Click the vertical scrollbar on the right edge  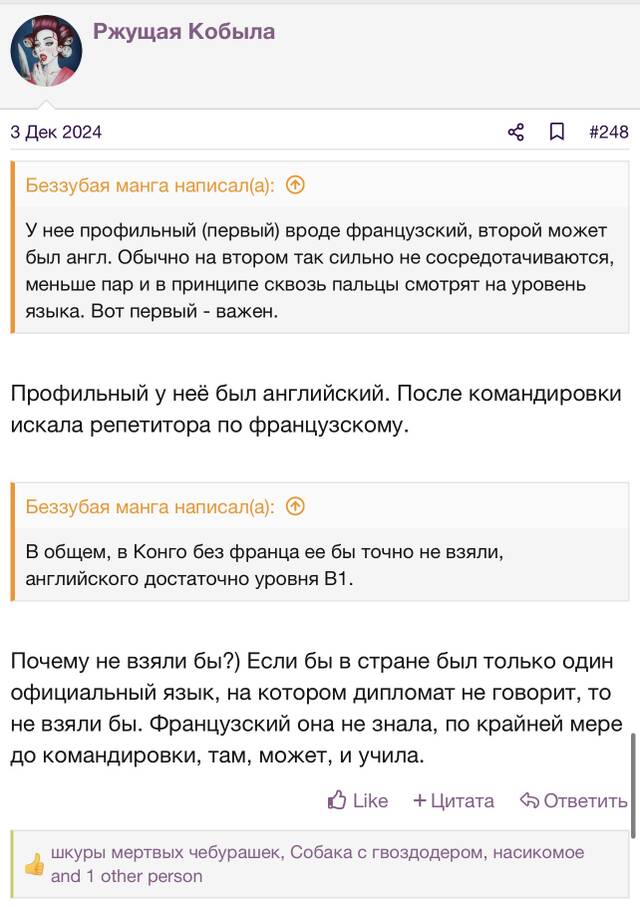pyautogui.click(x=635, y=785)
